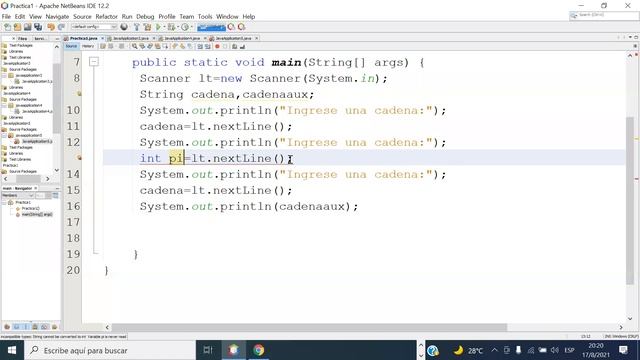Click the editor horizontal scrollbar

[309, 327]
